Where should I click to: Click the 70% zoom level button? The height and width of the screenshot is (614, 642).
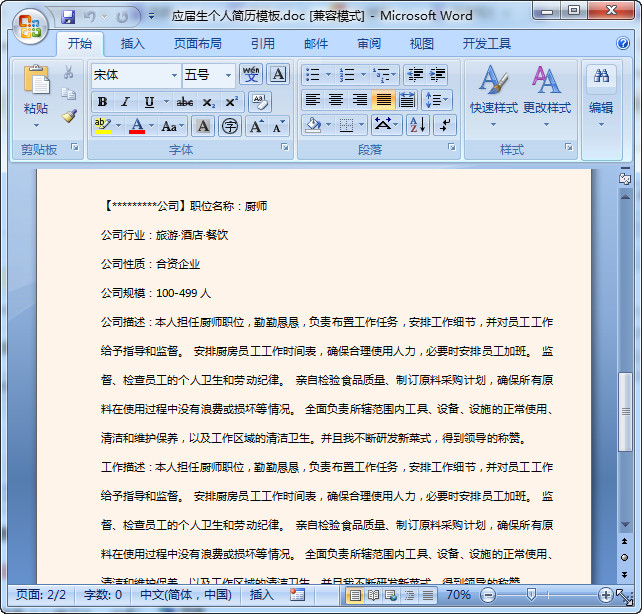458,594
